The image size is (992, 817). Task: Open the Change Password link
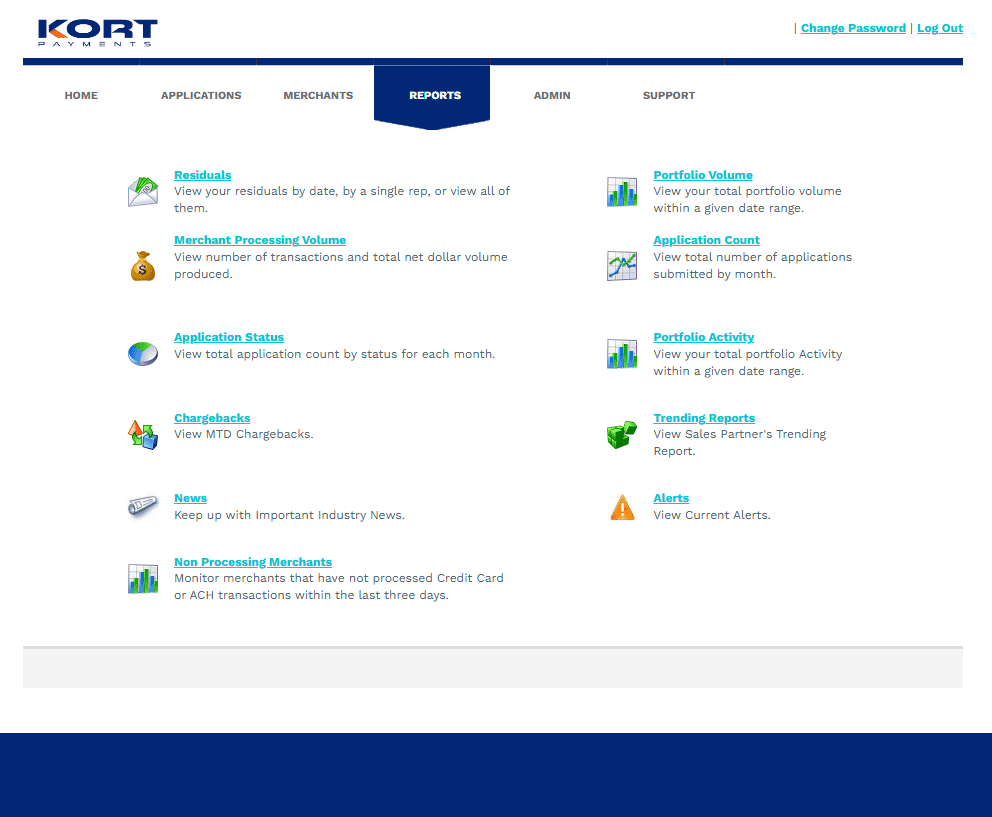coord(853,27)
